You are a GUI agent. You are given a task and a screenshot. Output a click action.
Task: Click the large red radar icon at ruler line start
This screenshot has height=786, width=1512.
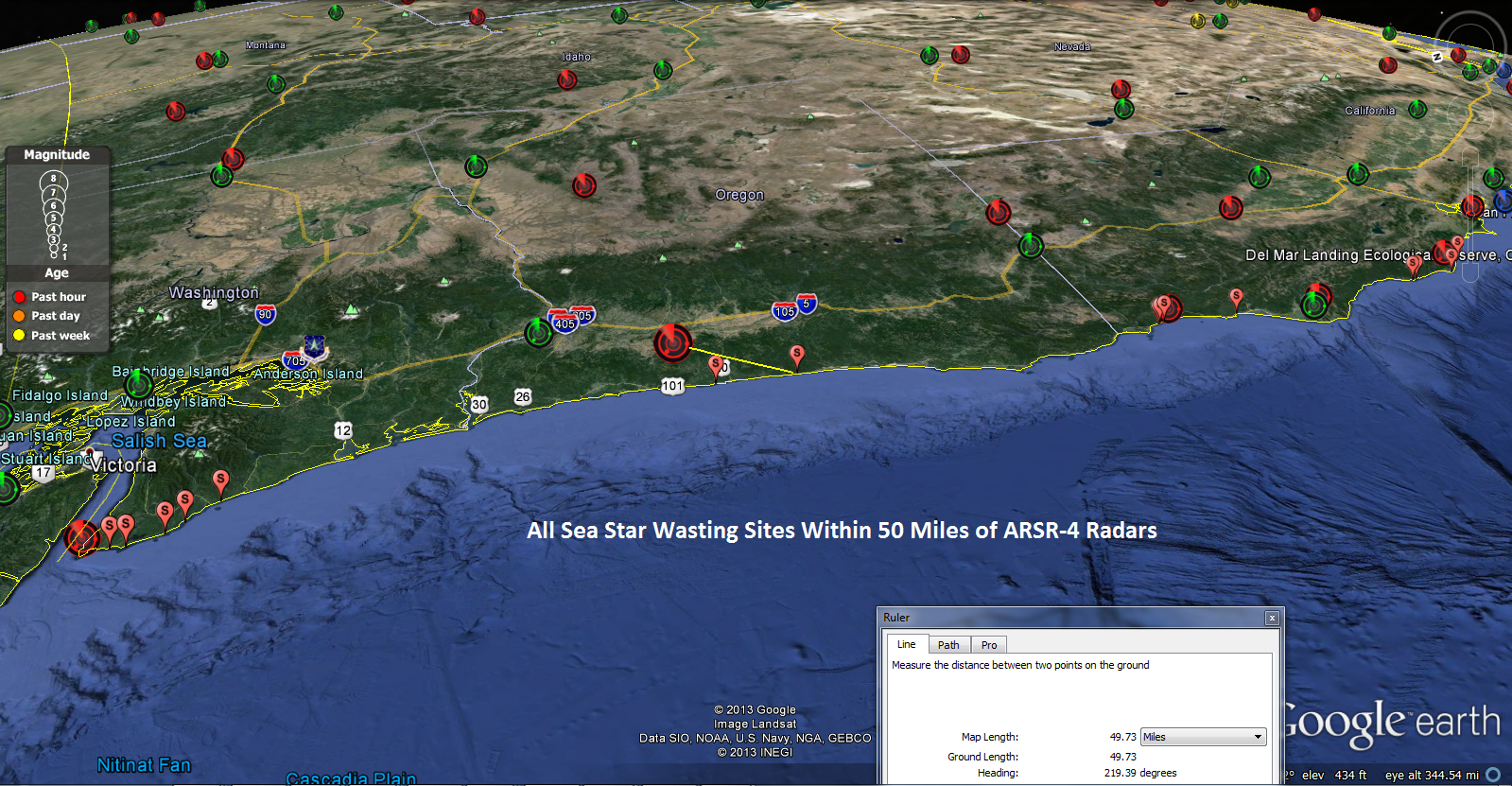672,342
